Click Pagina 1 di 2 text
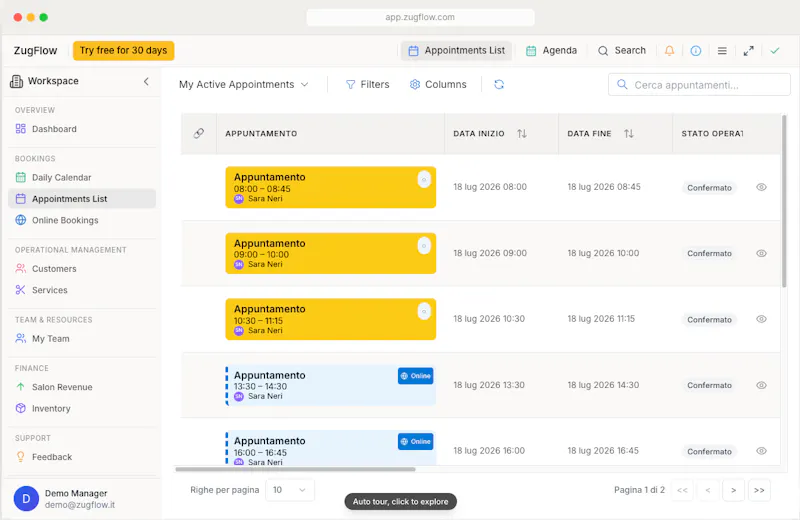The image size is (800, 520). click(x=639, y=490)
